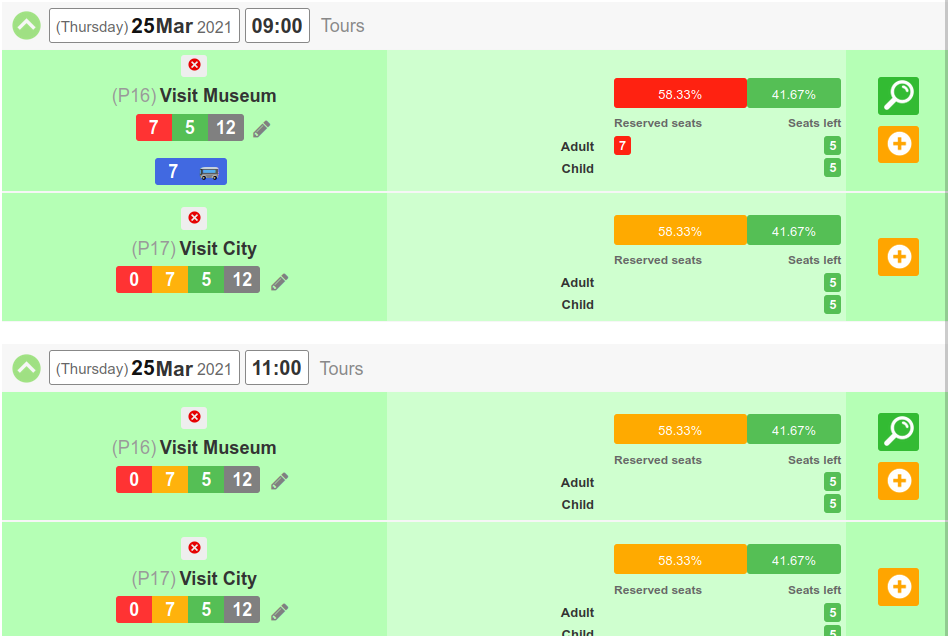The image size is (948, 636).
Task: Collapse the 11:00 tours group chevron
Action: click(x=27, y=368)
